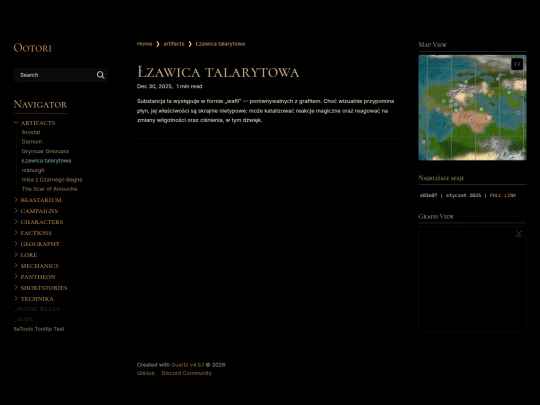Open the Campaigns folder label
This screenshot has height=405, width=540.
coord(39,211)
